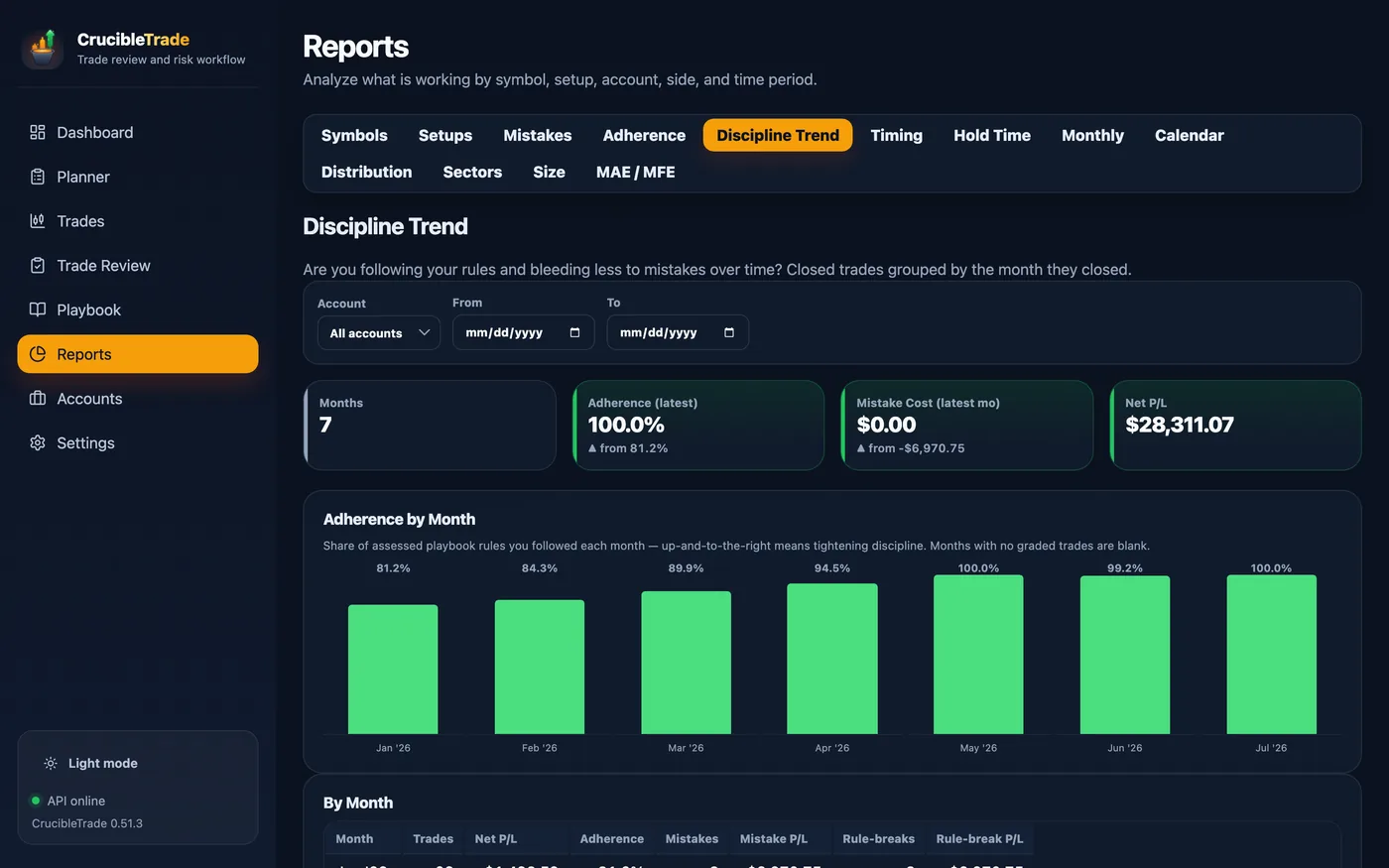Viewport: 1389px width, 868px height.
Task: Click the Rule-break P/L column header
Action: 979,839
